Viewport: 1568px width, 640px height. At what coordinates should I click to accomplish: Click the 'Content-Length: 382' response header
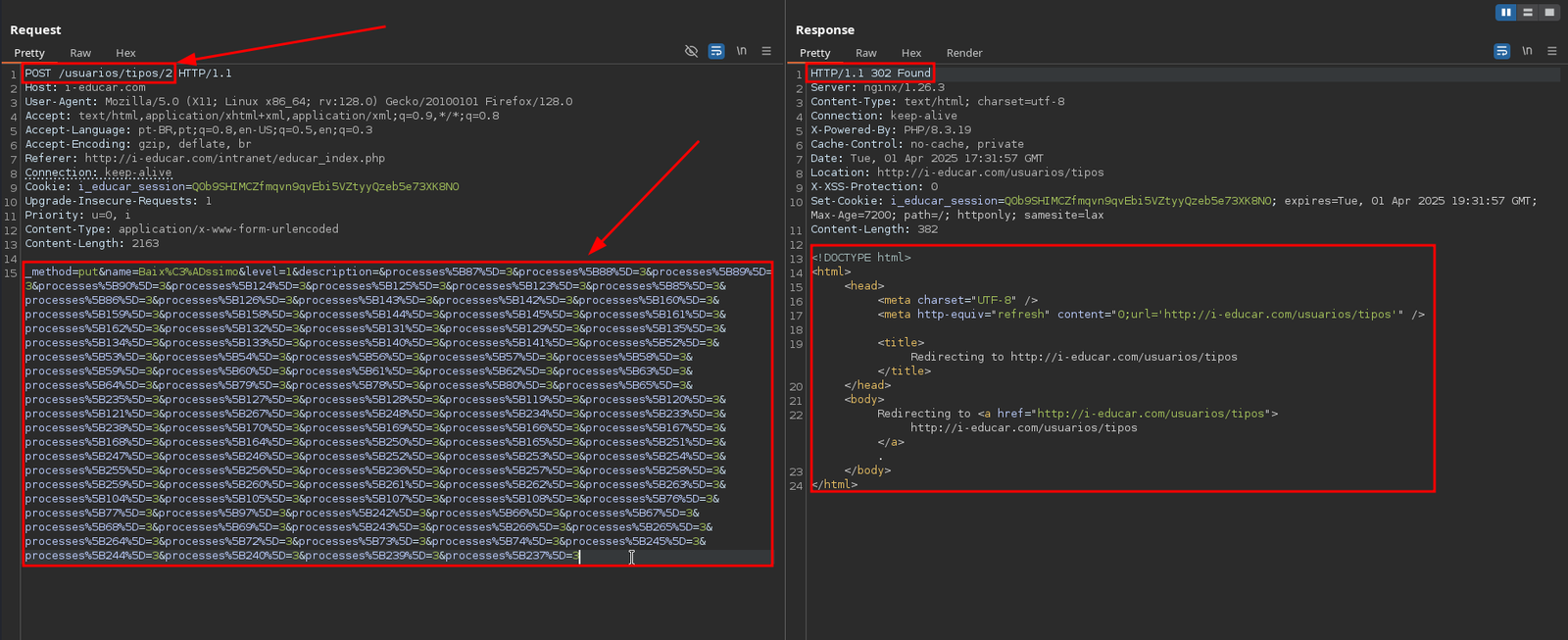tap(874, 229)
